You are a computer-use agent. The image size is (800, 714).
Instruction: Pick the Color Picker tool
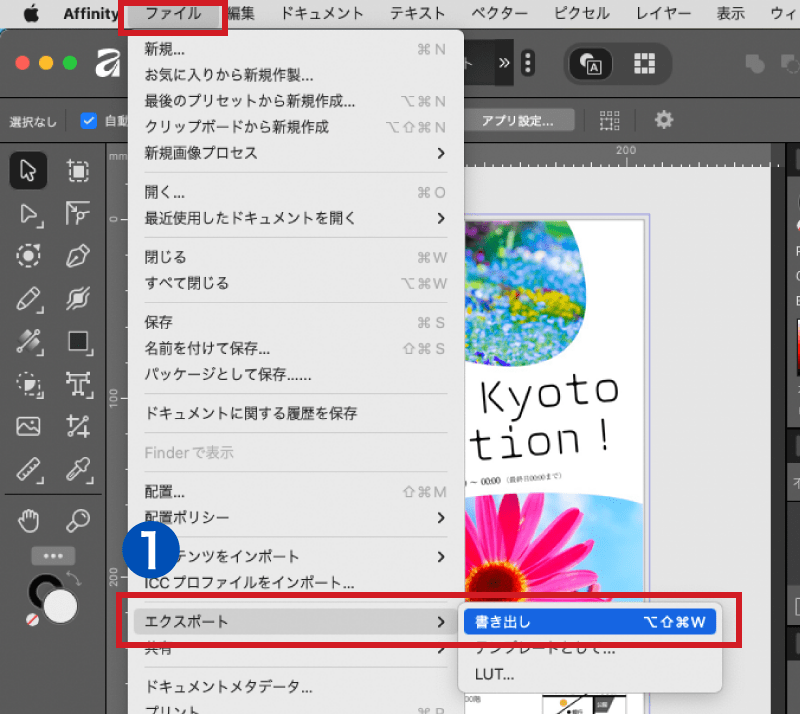(80, 470)
